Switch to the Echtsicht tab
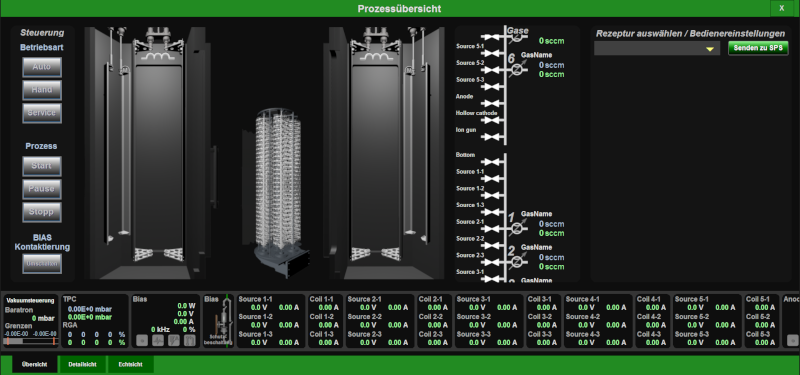This screenshot has width=800, height=375. coord(131,365)
